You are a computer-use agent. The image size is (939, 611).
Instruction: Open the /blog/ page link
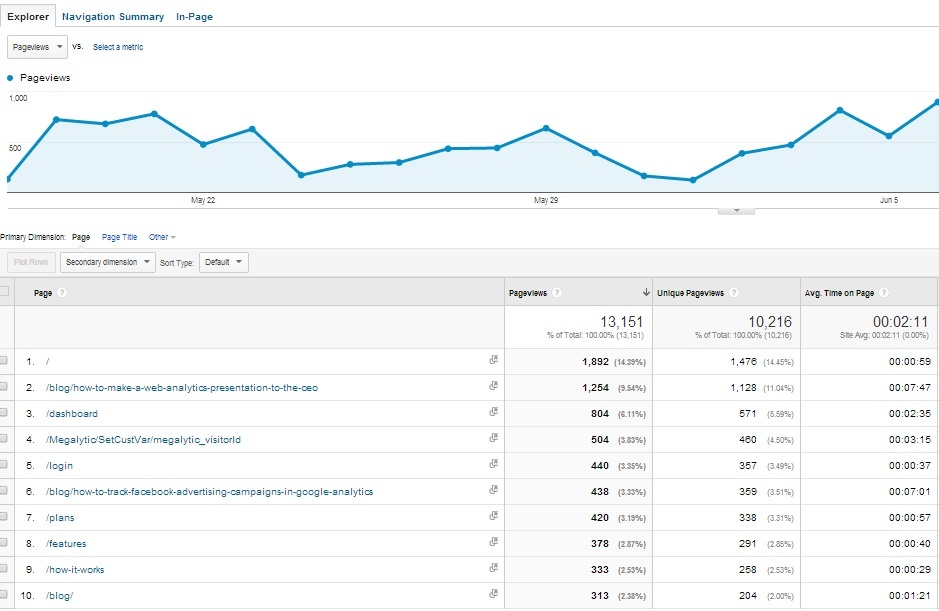click(60, 595)
